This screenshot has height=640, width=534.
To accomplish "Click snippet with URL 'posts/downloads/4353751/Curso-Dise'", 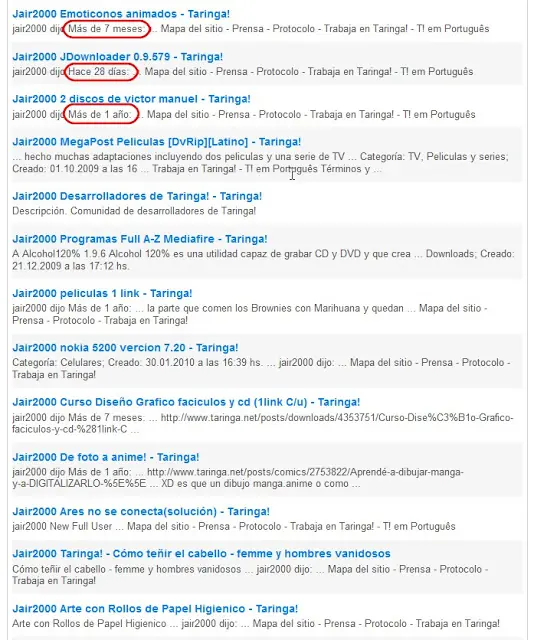I will tap(263, 424).
